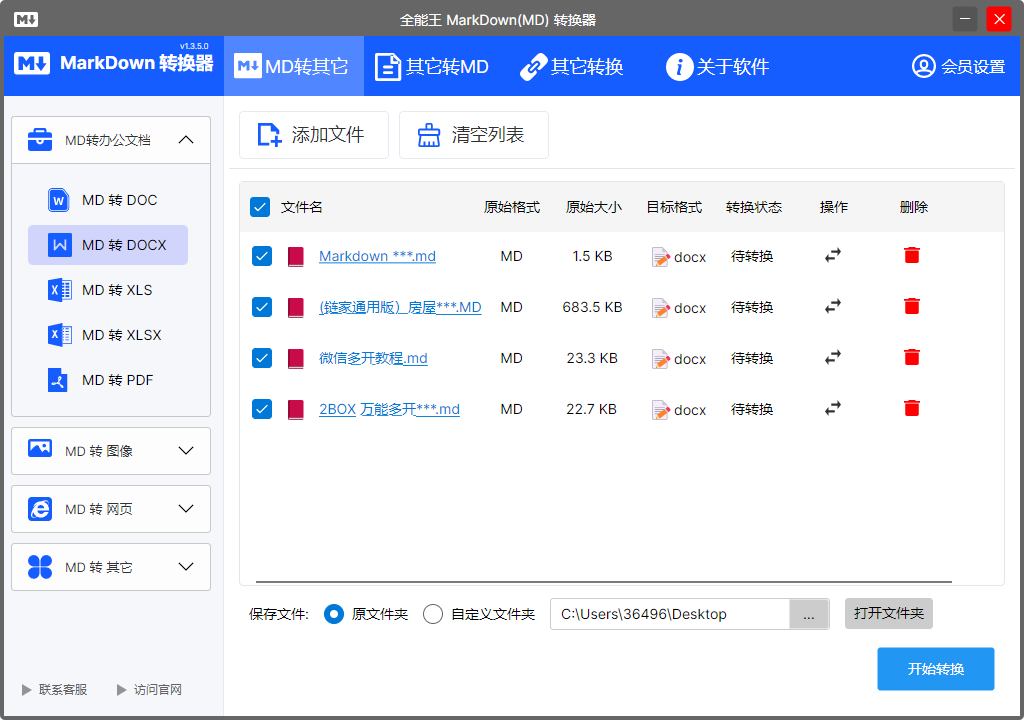The height and width of the screenshot is (720, 1024).
Task: Select the 原文件夹 radio button
Action: click(x=334, y=614)
